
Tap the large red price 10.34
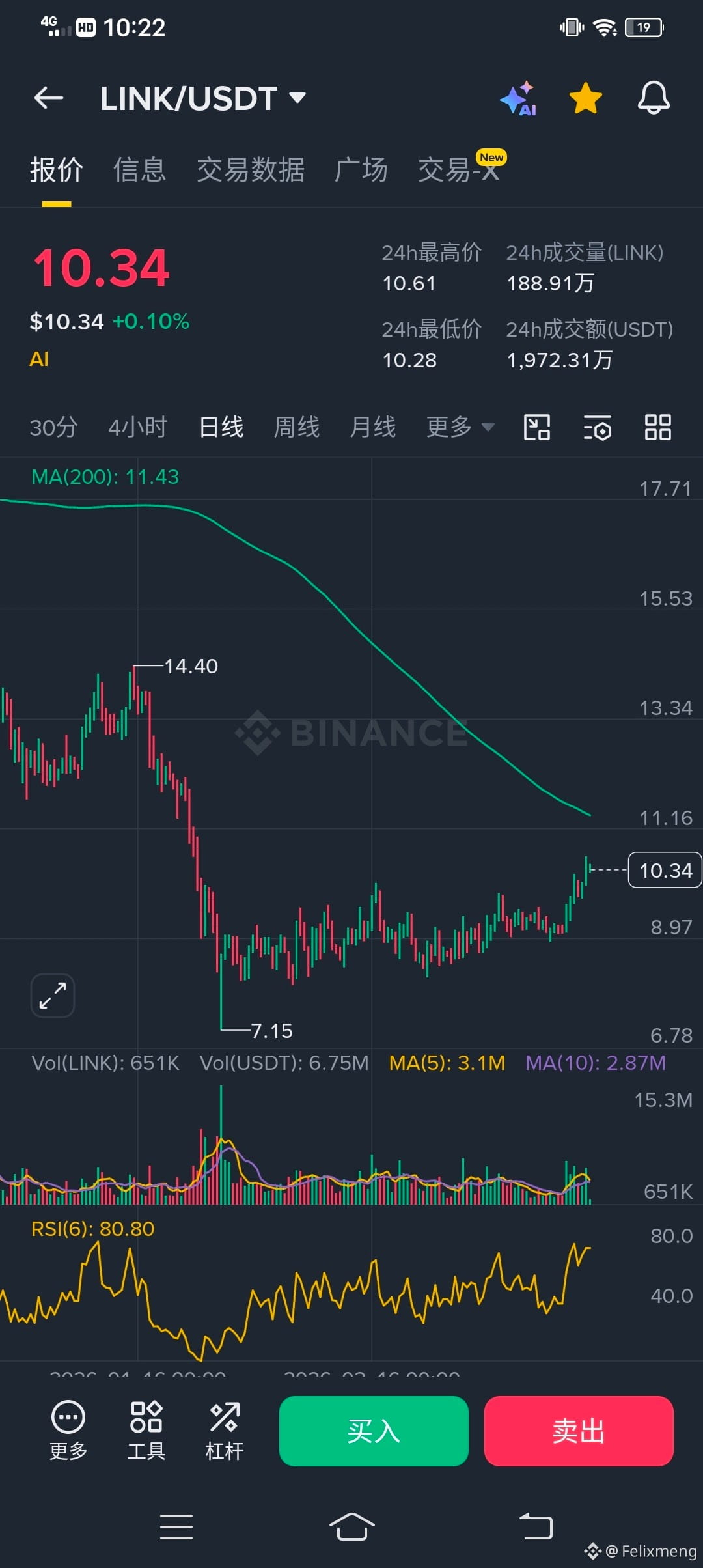(x=102, y=268)
